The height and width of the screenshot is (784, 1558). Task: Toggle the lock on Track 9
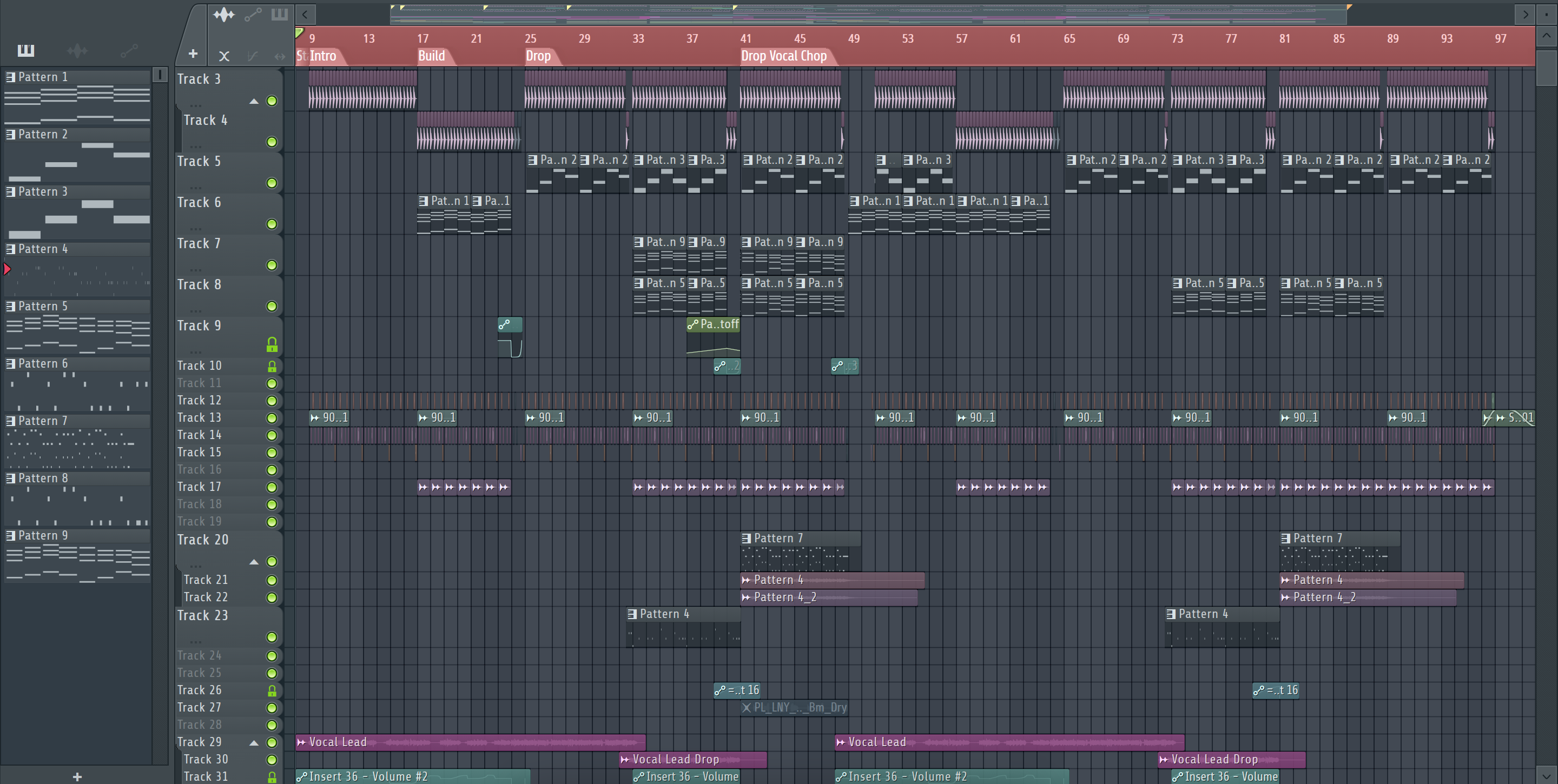272,344
